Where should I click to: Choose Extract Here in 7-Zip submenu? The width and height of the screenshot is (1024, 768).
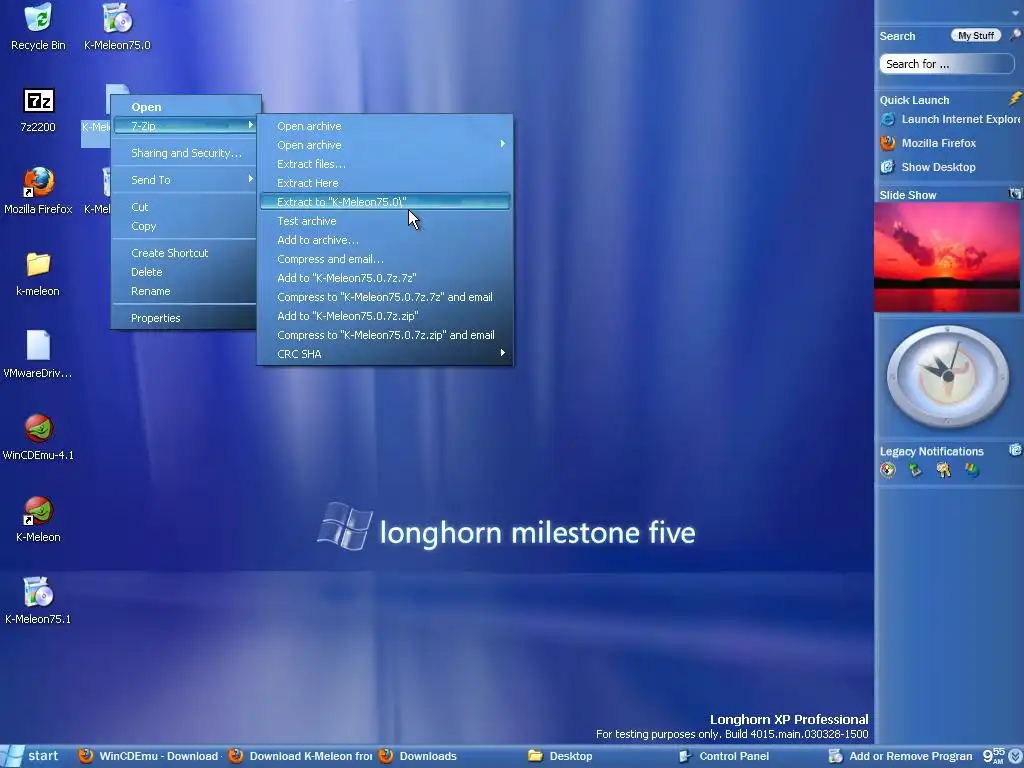coord(385,183)
